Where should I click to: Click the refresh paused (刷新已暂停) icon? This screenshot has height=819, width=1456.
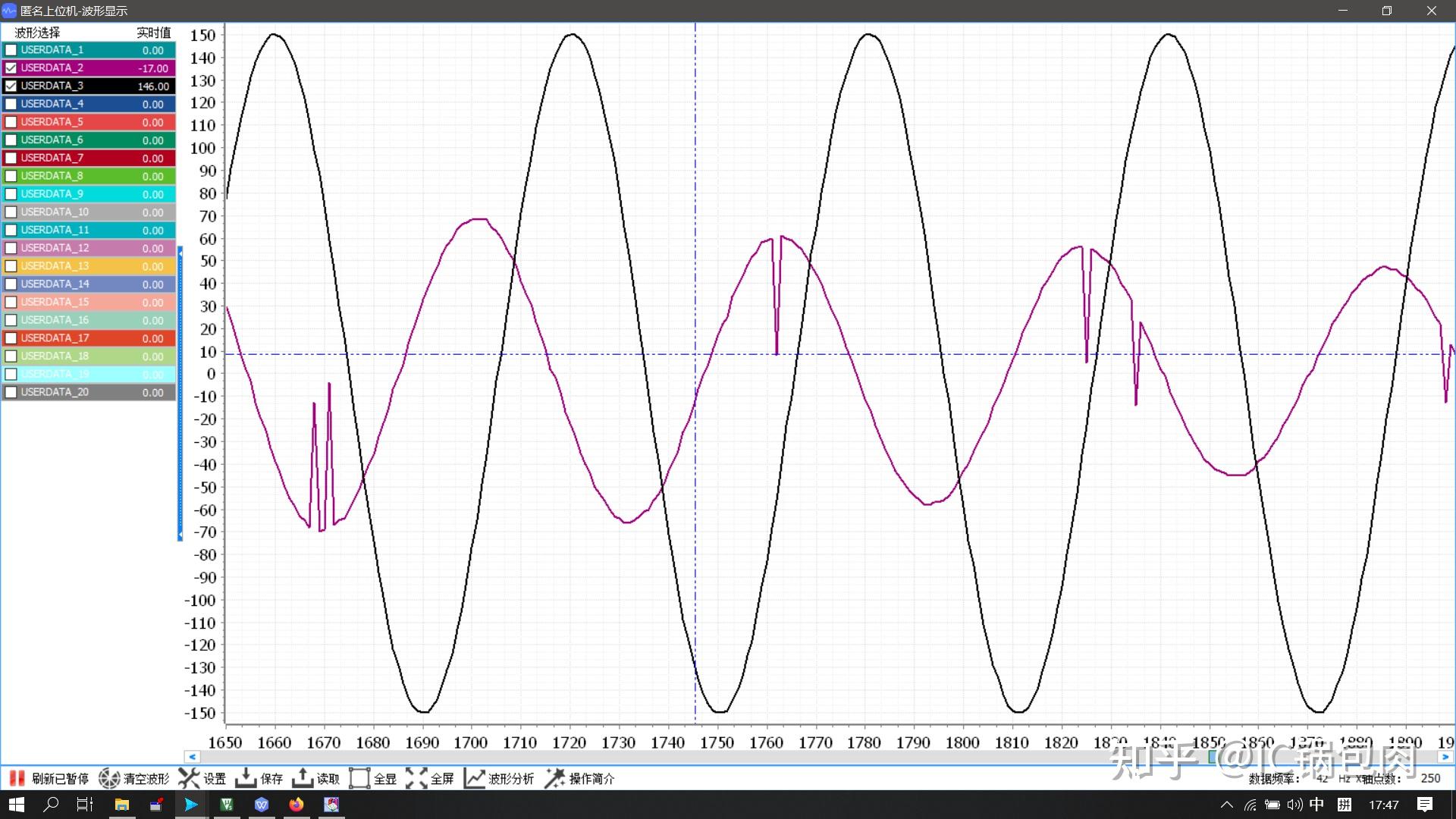coord(17,778)
